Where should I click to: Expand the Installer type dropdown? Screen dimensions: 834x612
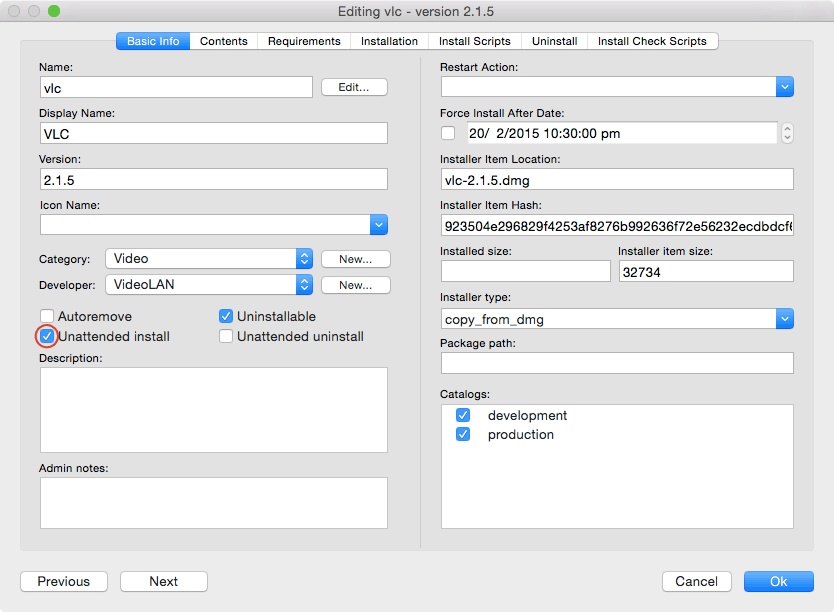(x=784, y=319)
